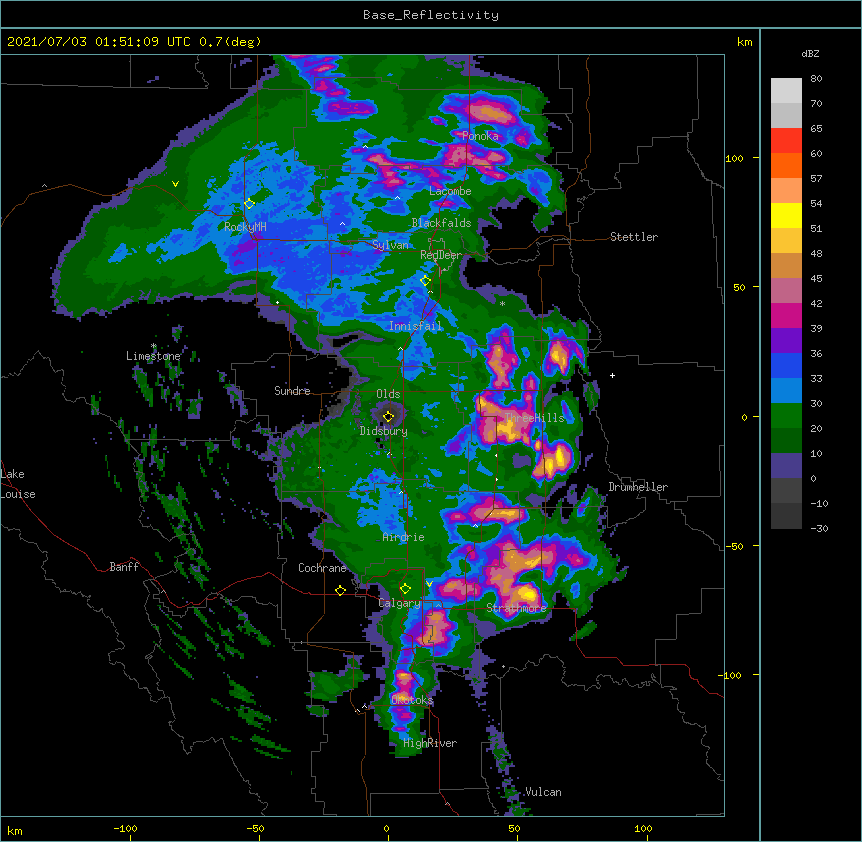
Task: Click the RockyMH city label
Action: click(x=245, y=227)
